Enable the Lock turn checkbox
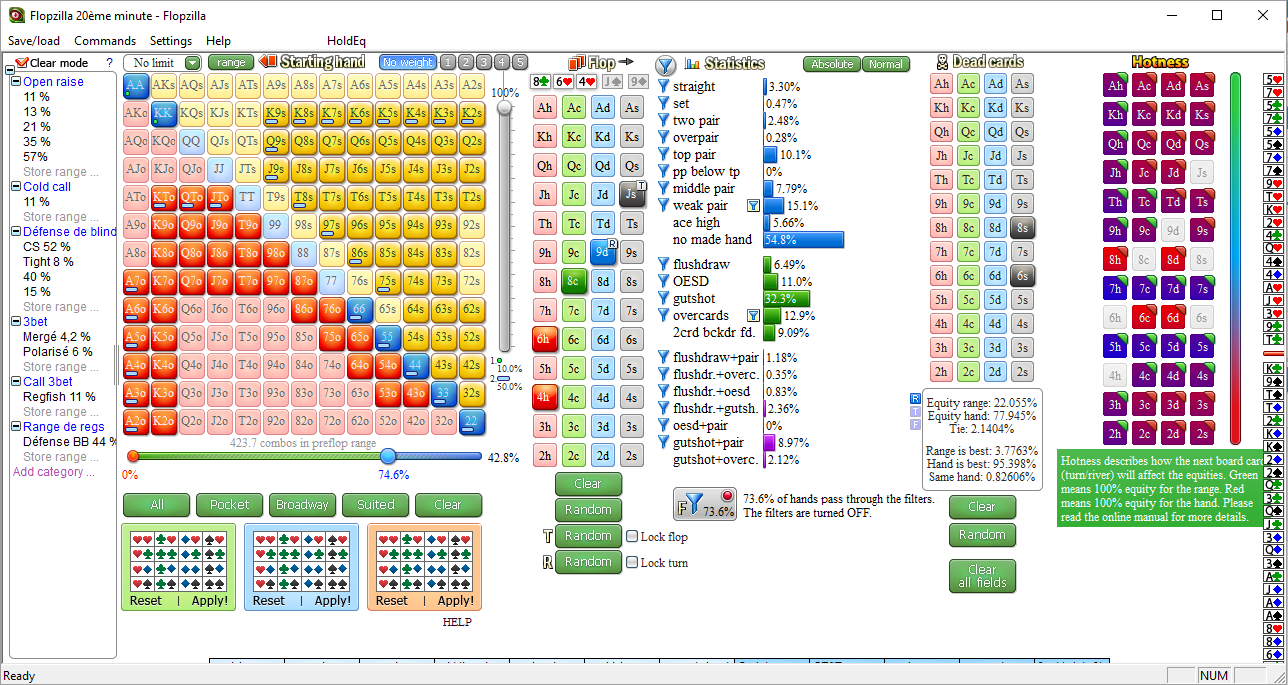 [x=632, y=562]
